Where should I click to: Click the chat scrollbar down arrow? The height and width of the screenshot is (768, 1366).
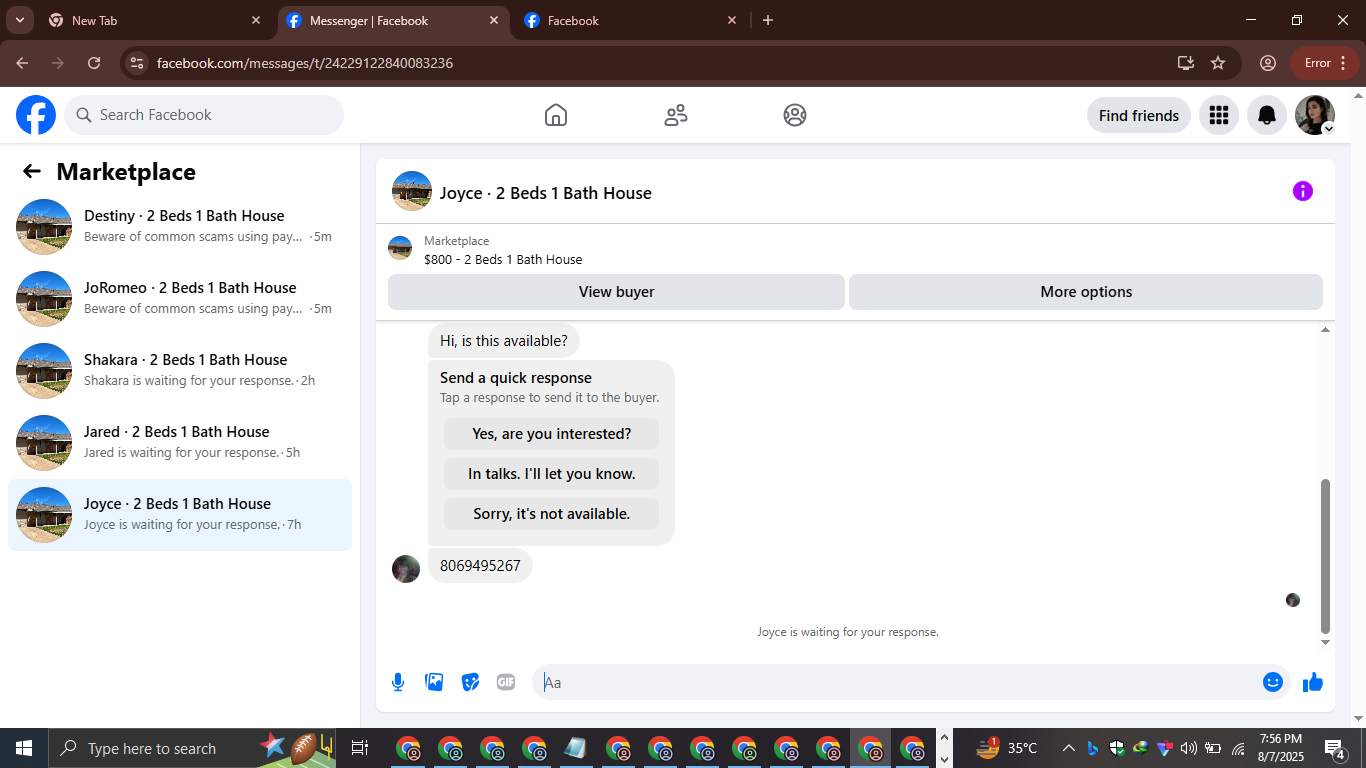1326,642
